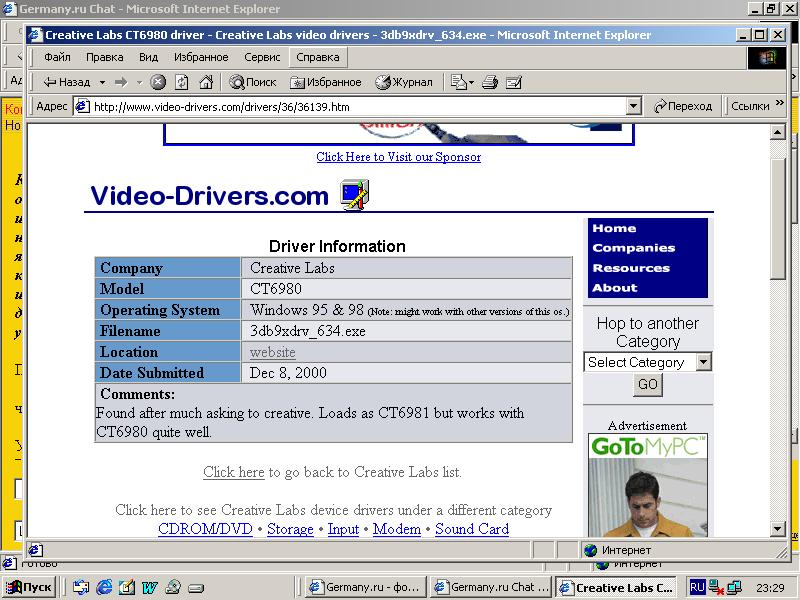Stop page loading with the Stop icon
Screen dimensions: 800x600
pyautogui.click(x=158, y=82)
